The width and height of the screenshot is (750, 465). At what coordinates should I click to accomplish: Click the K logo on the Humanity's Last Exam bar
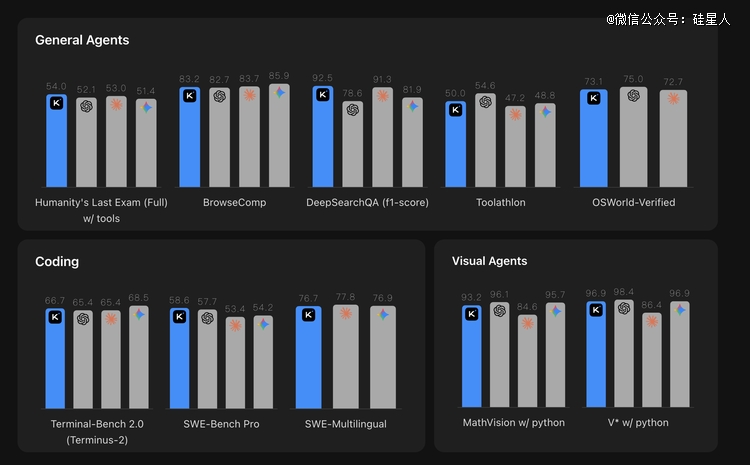tap(56, 102)
